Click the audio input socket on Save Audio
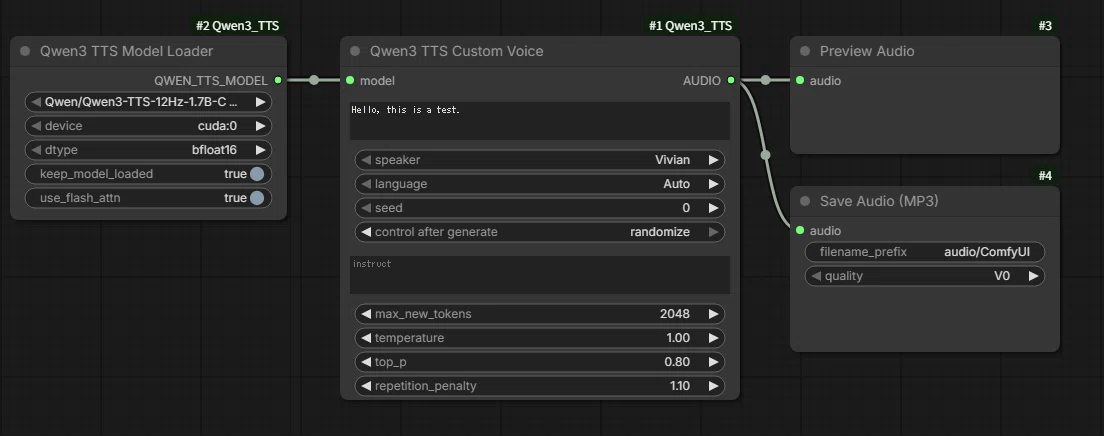1104x436 pixels. 800,230
